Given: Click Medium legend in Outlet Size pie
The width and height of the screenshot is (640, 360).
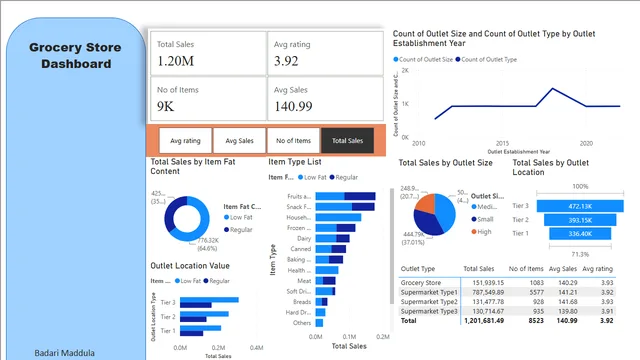Looking at the screenshot, I should [484, 207].
